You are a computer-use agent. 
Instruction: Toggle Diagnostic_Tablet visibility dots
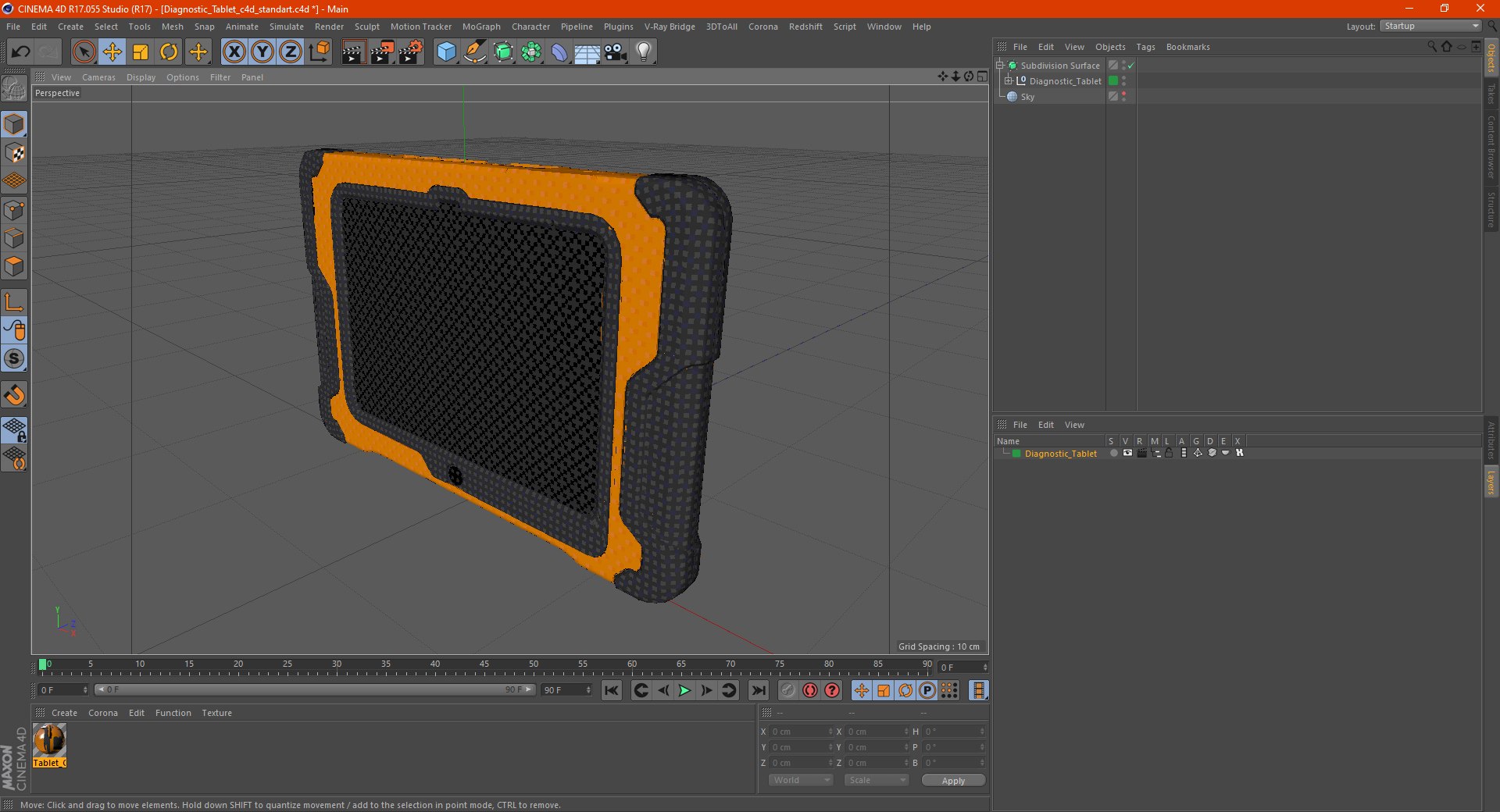(x=1124, y=81)
